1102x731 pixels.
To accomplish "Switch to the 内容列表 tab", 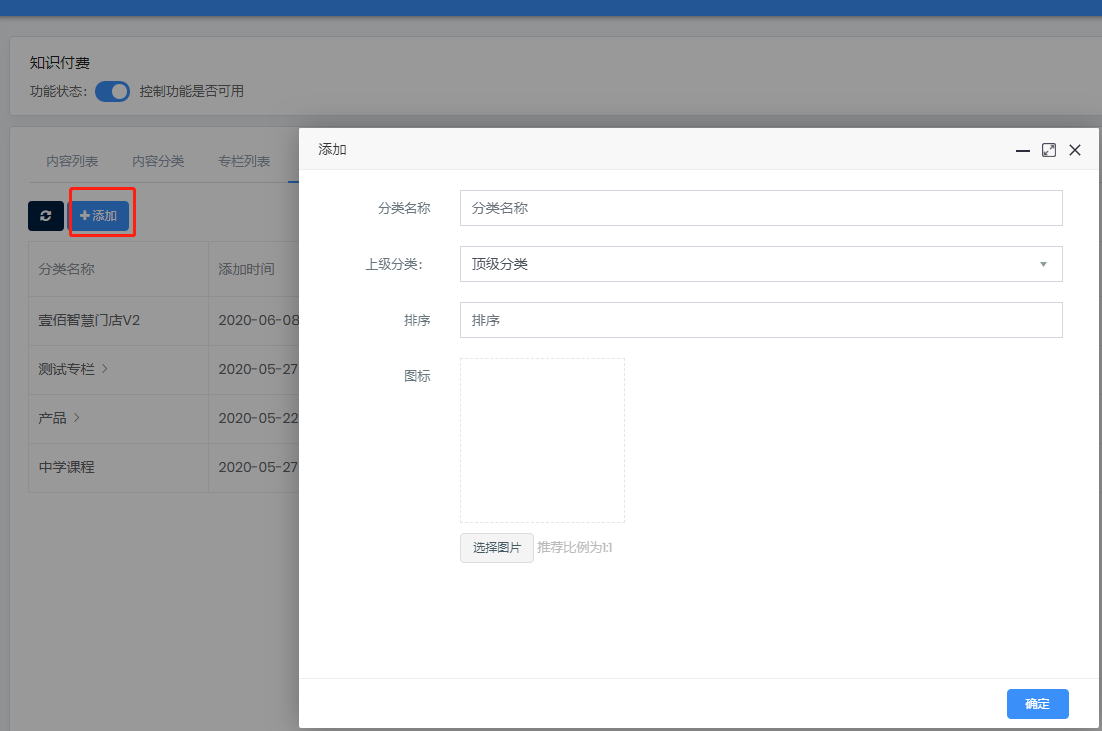I will click(72, 161).
